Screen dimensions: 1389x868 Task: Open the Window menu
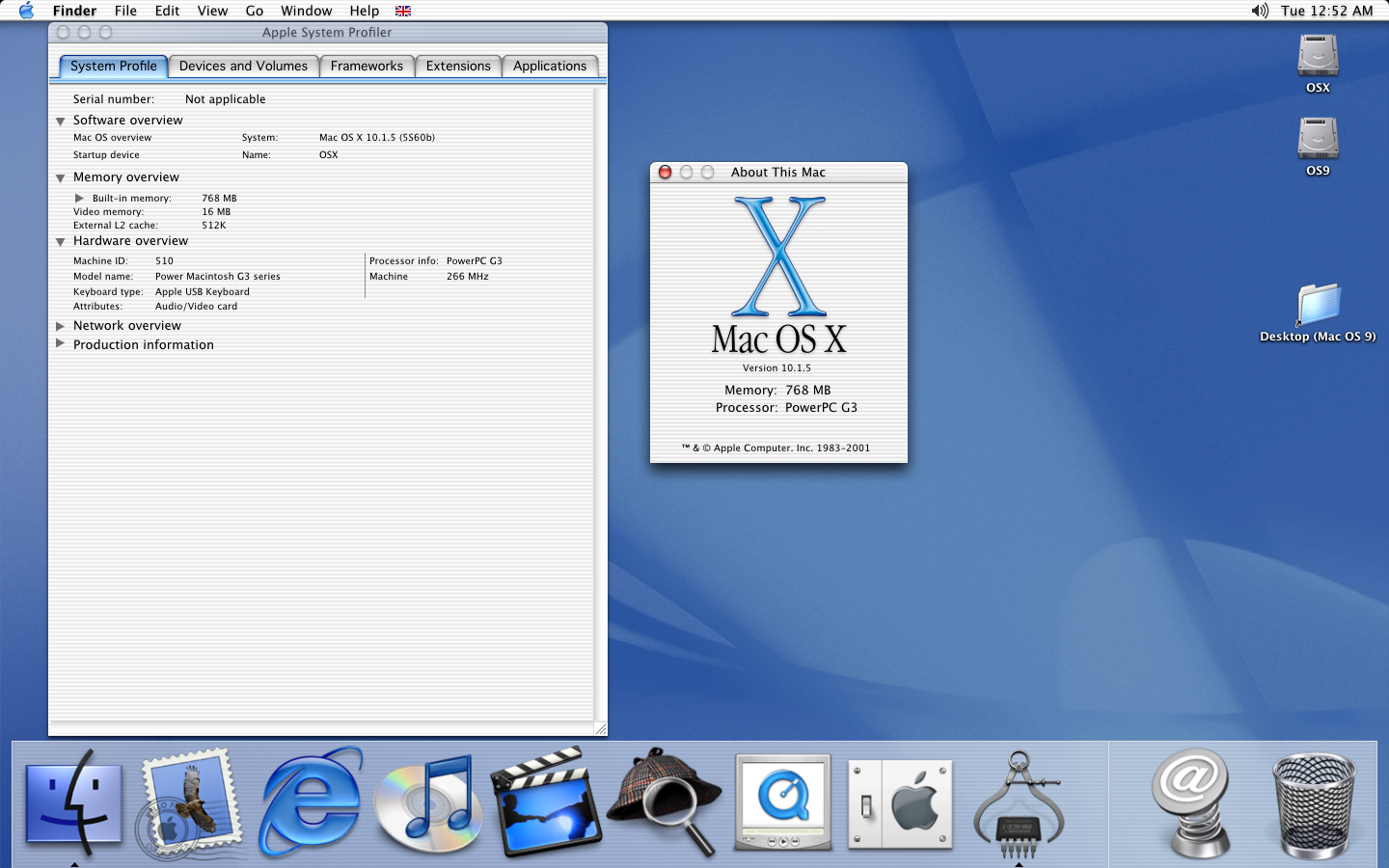coord(307,11)
